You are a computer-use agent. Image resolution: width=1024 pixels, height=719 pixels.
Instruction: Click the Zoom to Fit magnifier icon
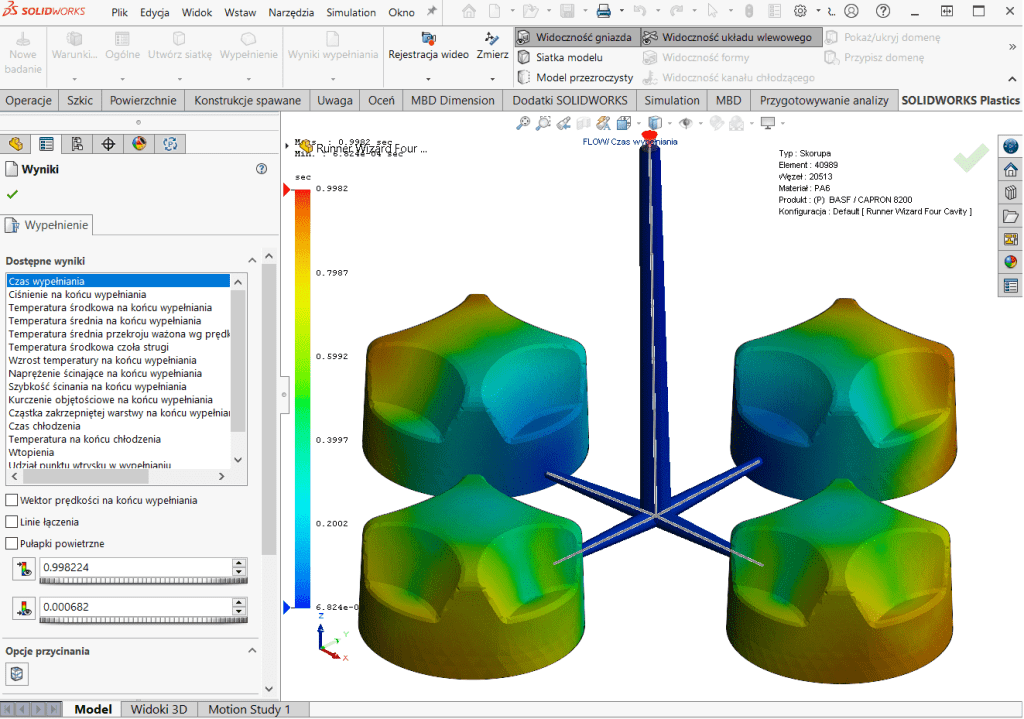[523, 123]
